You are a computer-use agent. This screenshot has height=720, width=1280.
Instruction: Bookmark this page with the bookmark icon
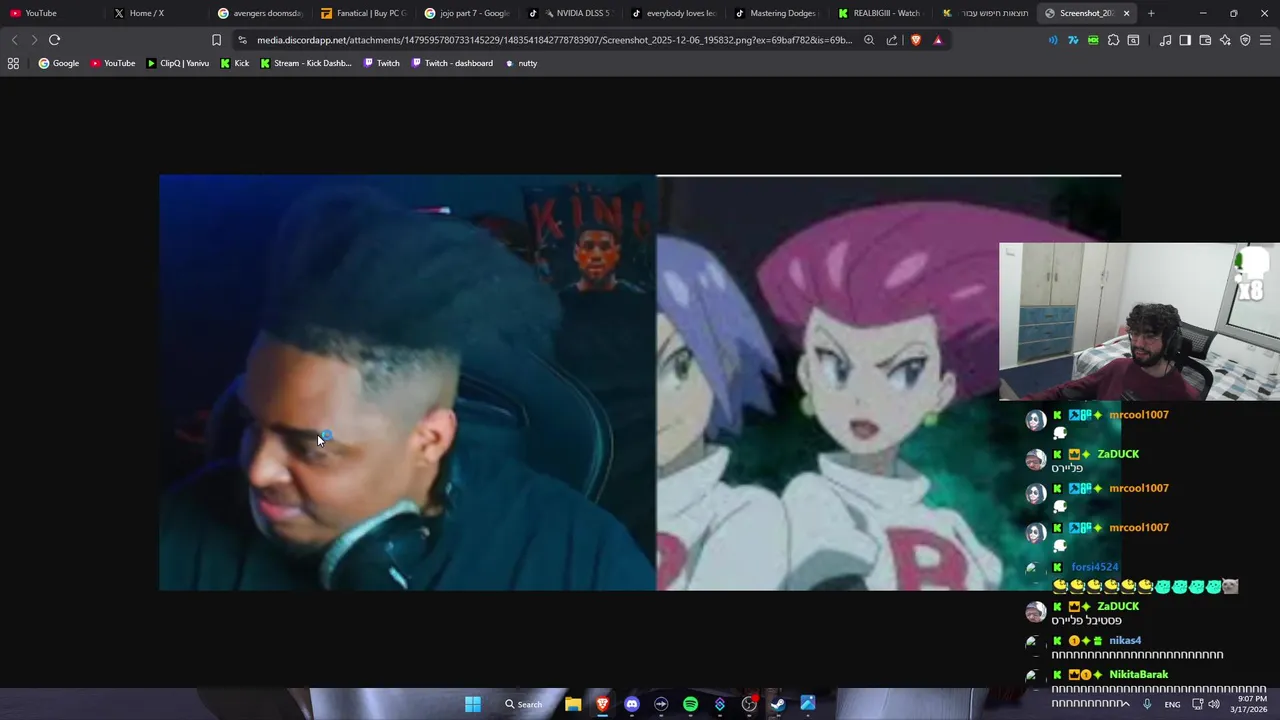tap(216, 40)
